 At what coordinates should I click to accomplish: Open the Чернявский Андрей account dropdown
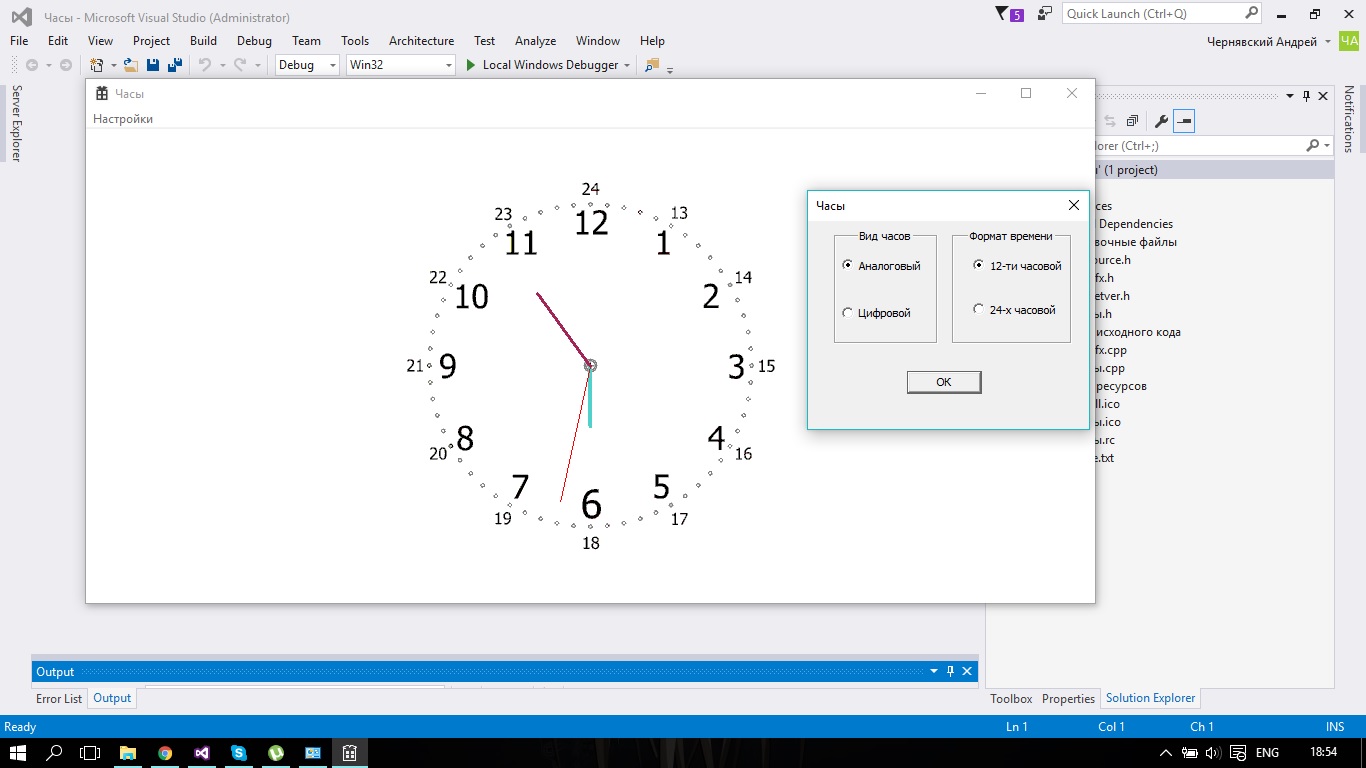pyautogui.click(x=1270, y=41)
